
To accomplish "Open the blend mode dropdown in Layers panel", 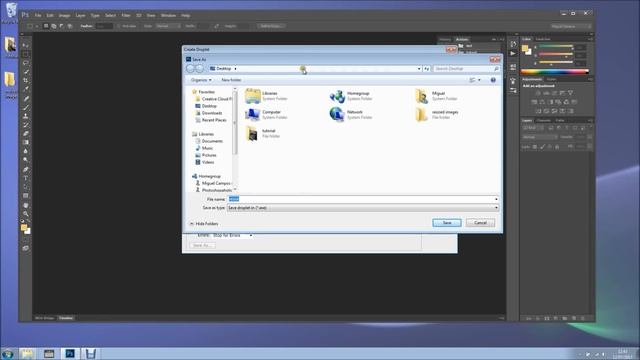I will coord(540,137).
